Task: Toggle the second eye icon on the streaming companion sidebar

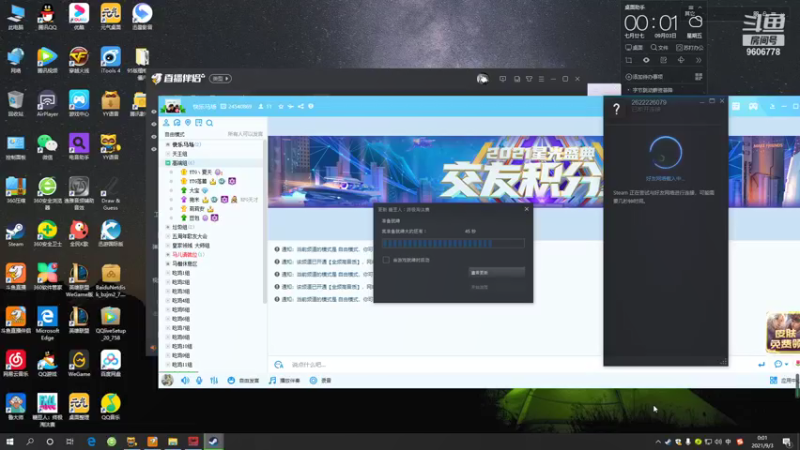Action: 154,124
